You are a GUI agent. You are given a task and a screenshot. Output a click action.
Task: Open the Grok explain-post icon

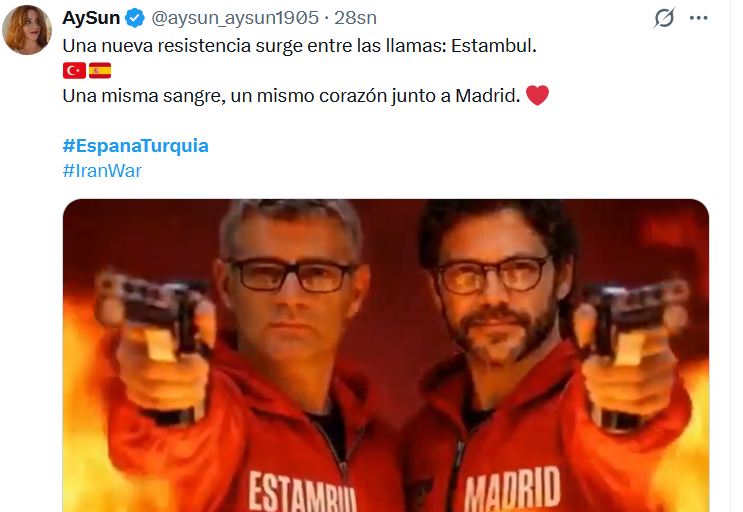click(664, 18)
